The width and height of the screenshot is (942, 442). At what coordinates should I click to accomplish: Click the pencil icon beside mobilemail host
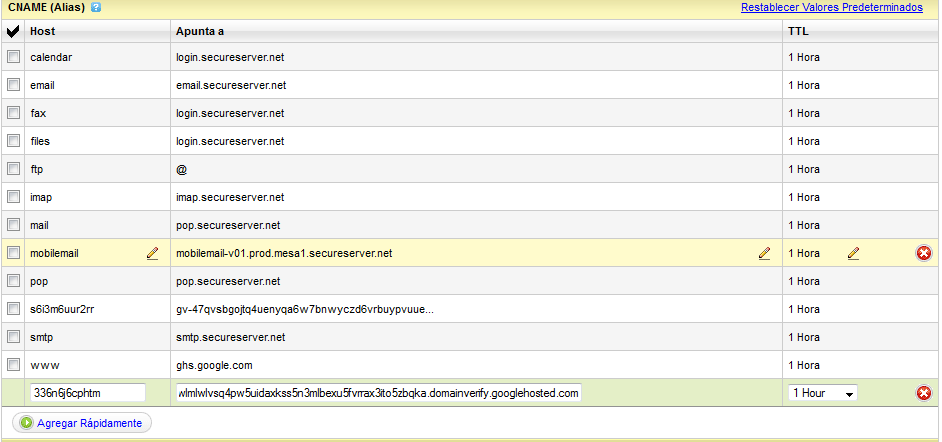point(153,253)
